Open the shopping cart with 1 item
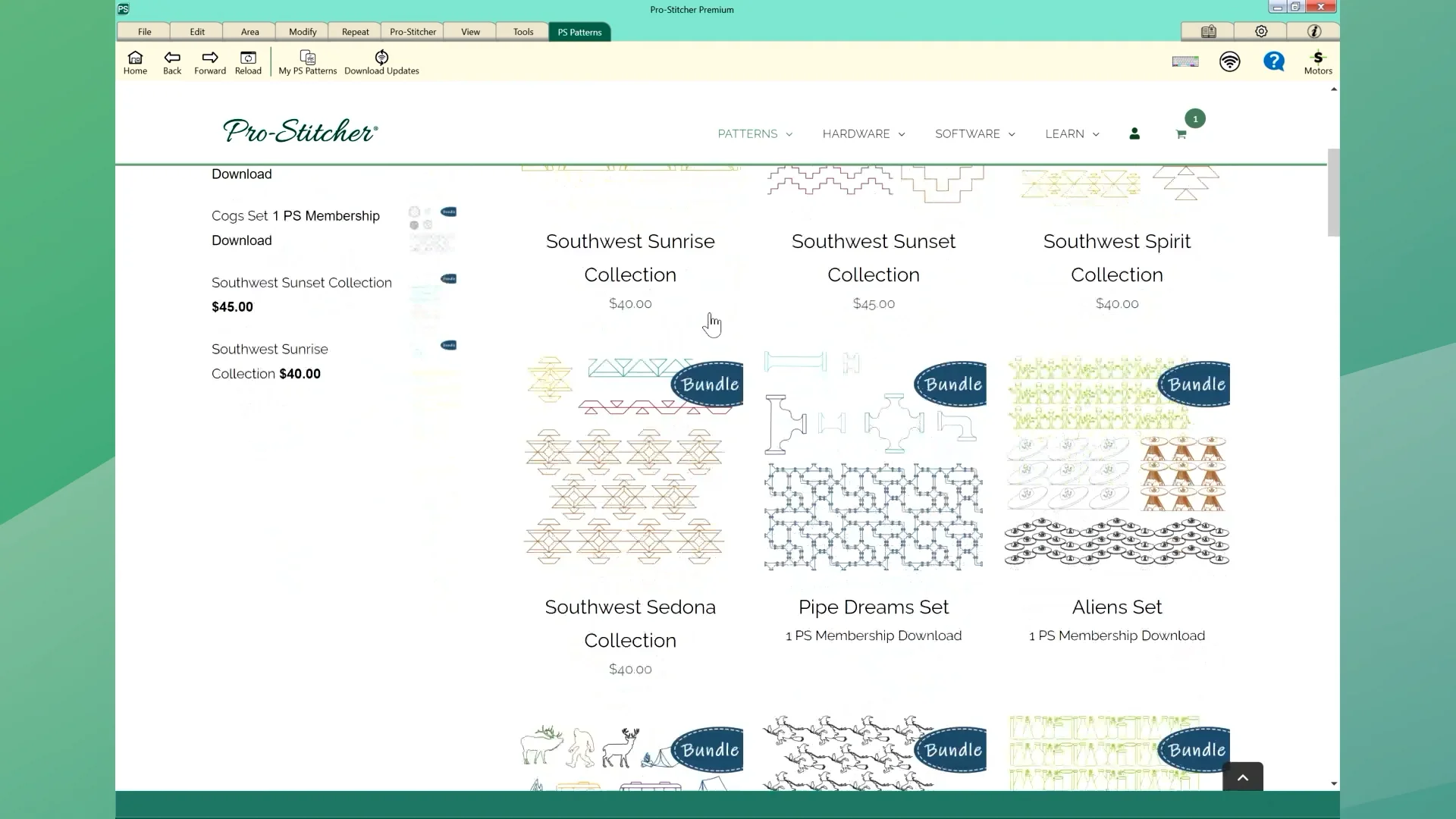The image size is (1456, 819). point(1181,133)
